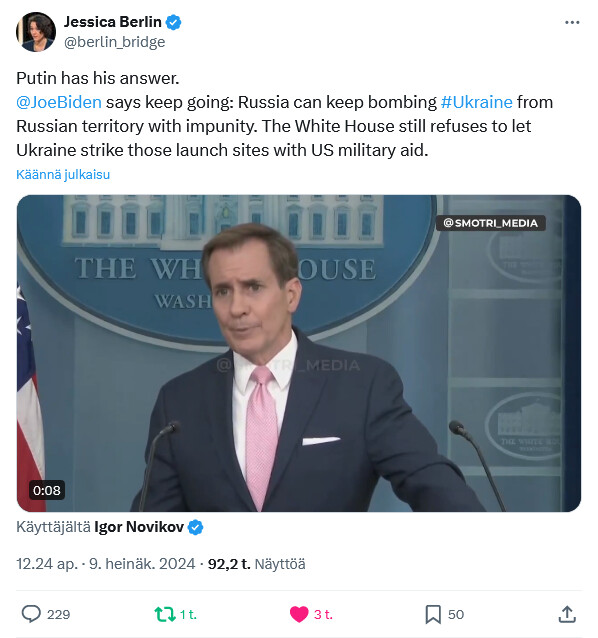Click the Jessica Berlin display name
The height and width of the screenshot is (638, 598).
click(x=113, y=22)
